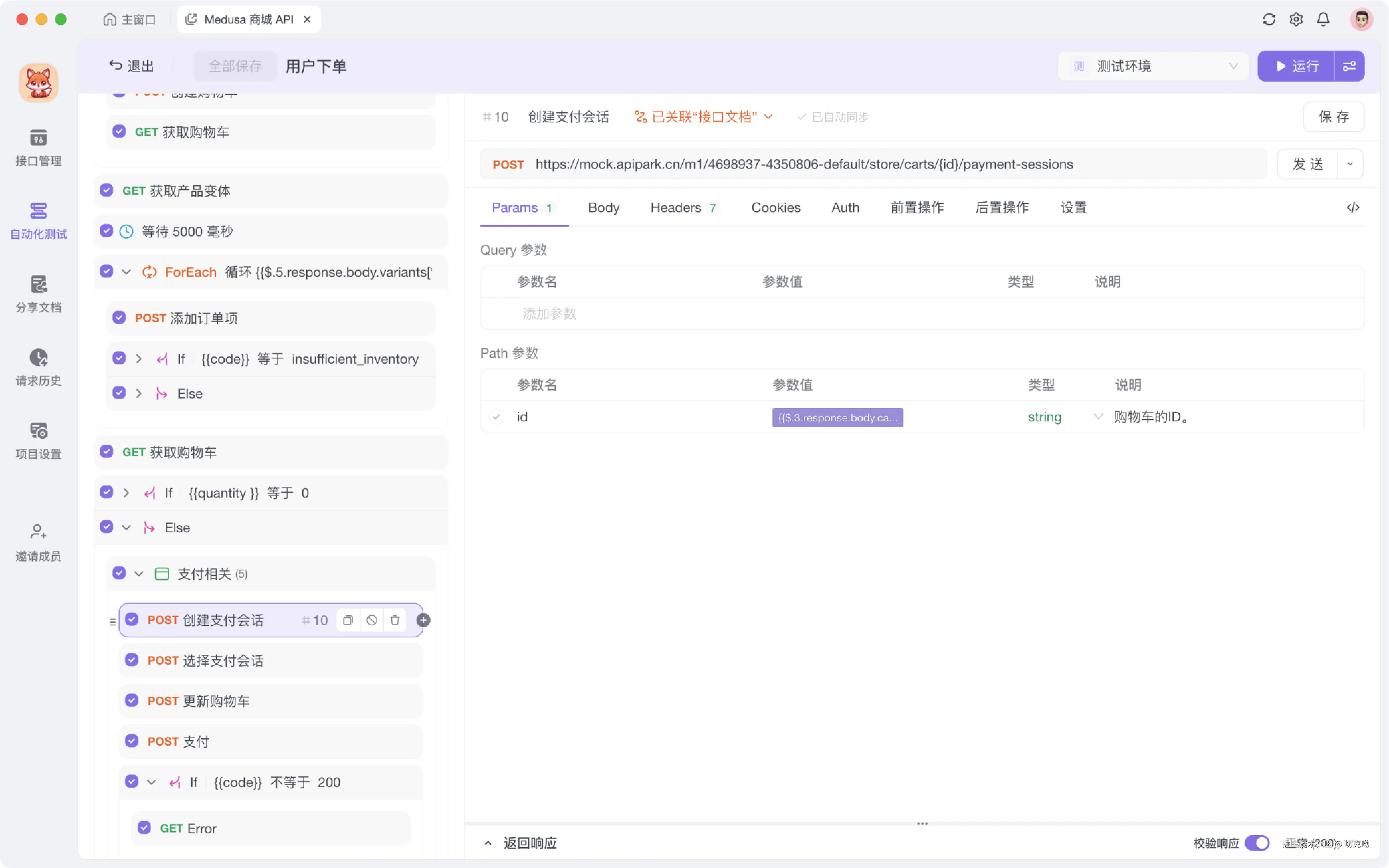Disable the 创建支付会话 step with ban icon
1389x868 pixels.
tap(371, 620)
